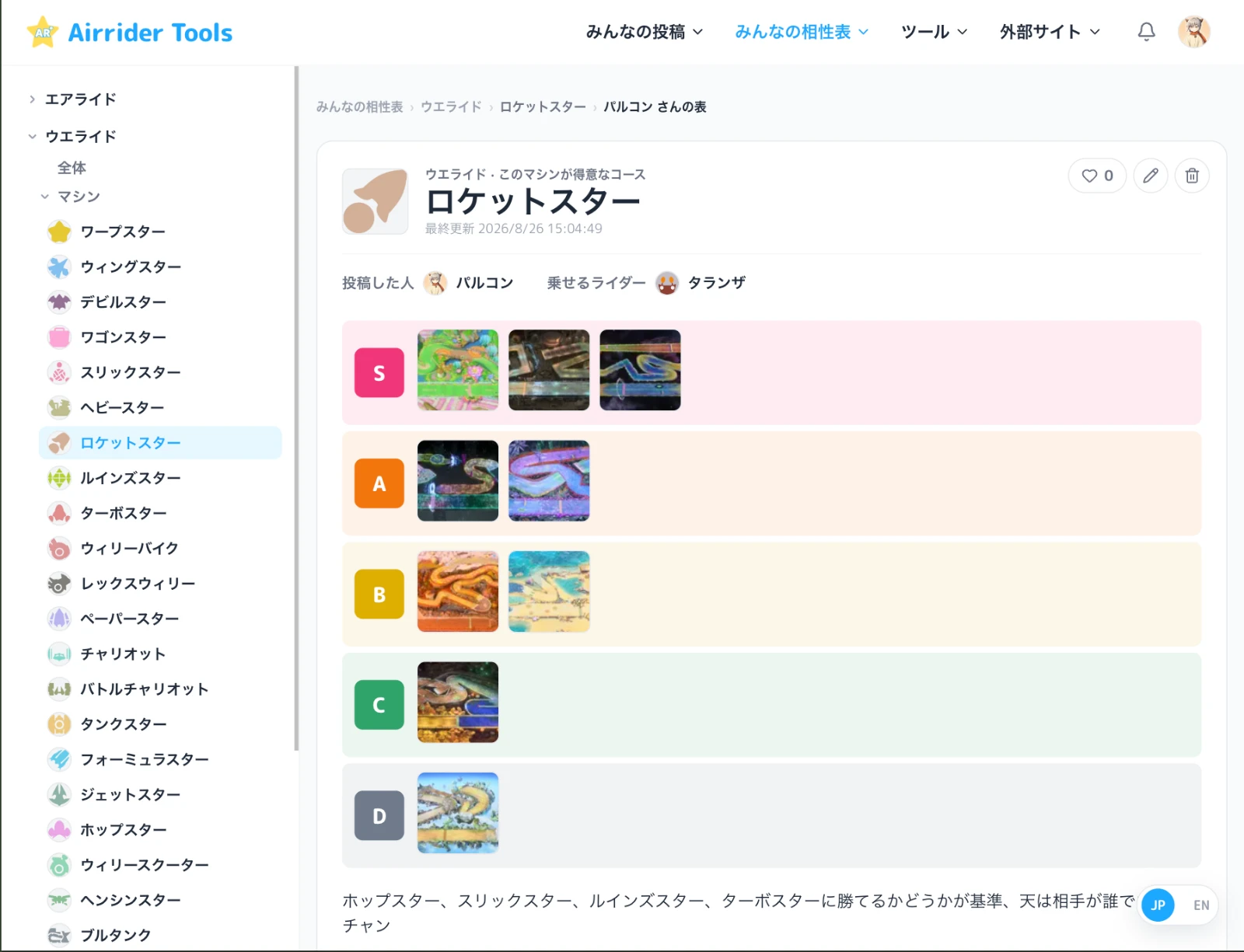Open rider タランザ link
This screenshot has width=1244, height=952.
701,283
